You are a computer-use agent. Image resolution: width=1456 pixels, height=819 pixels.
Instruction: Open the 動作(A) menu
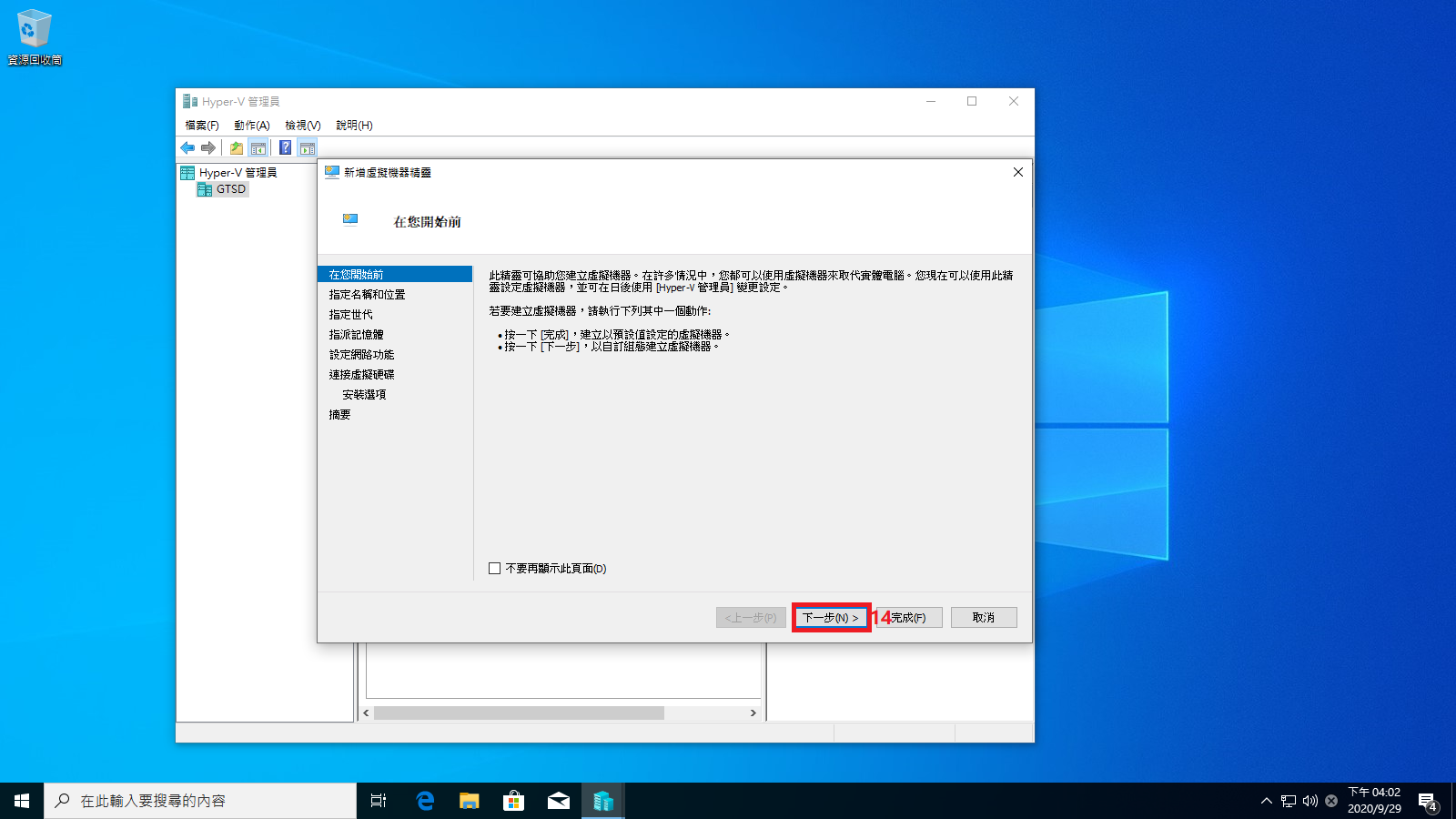pos(251,126)
